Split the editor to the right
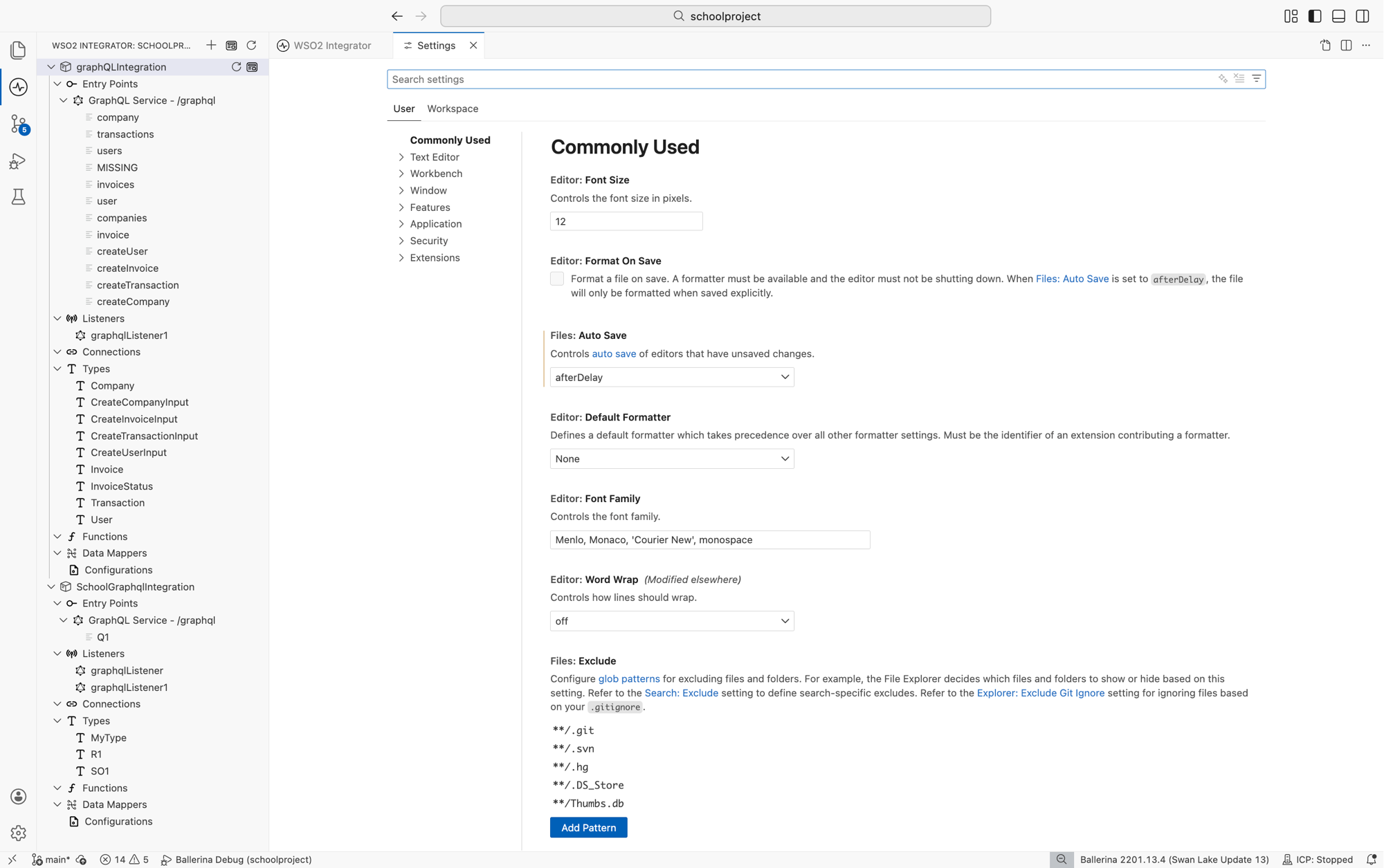 (1346, 46)
